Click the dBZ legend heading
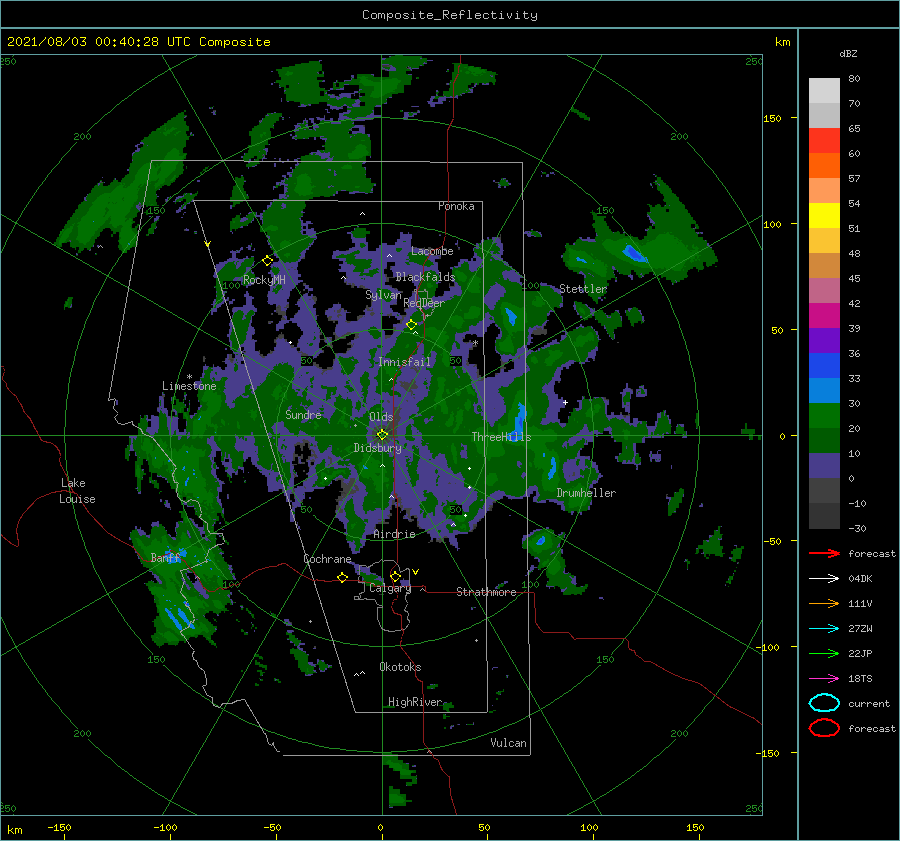The height and width of the screenshot is (841, 900). (848, 53)
